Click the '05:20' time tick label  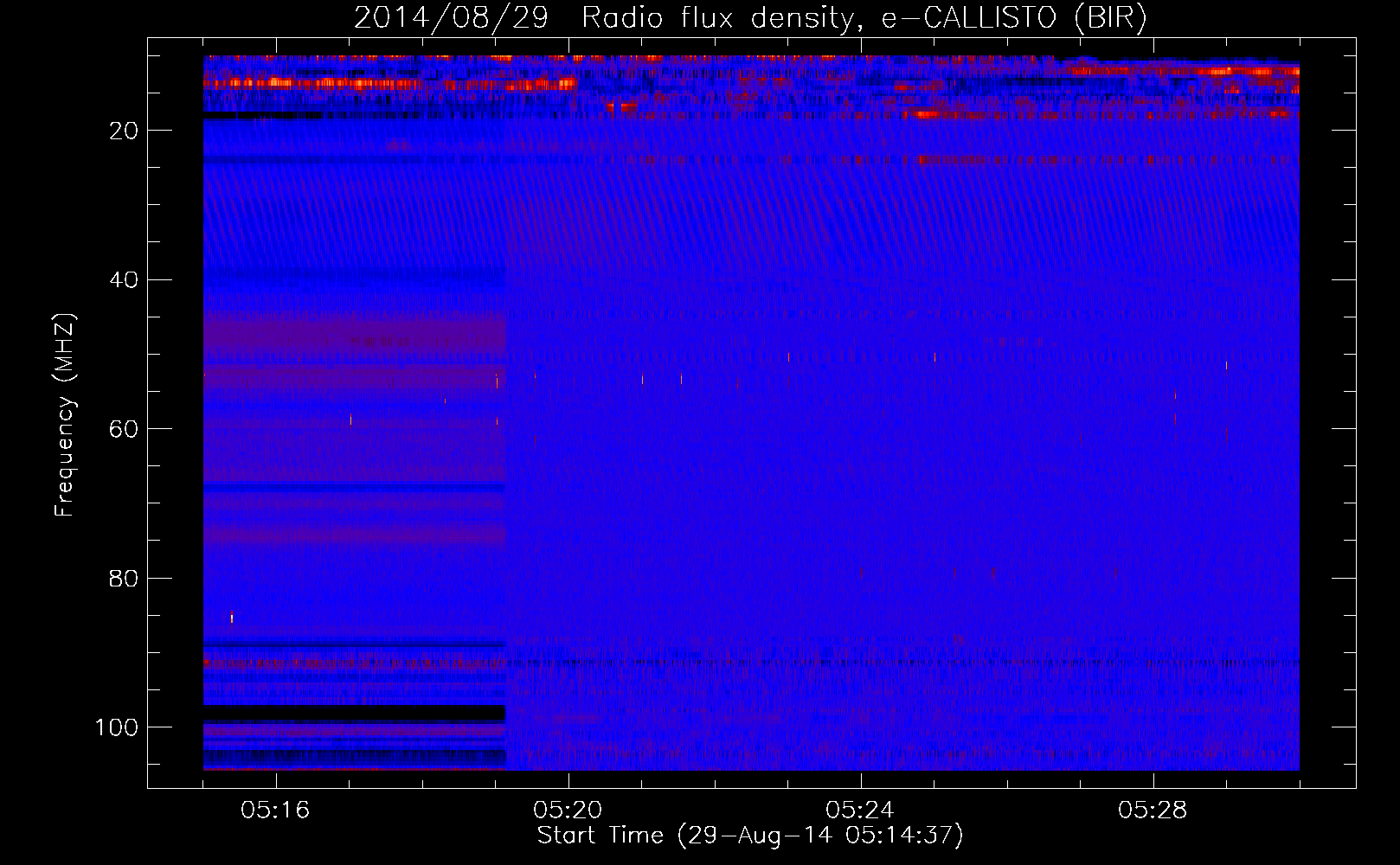568,811
